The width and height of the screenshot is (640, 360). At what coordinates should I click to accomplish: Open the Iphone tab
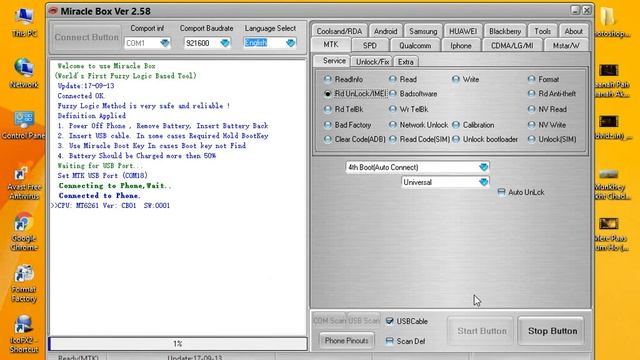(461, 45)
